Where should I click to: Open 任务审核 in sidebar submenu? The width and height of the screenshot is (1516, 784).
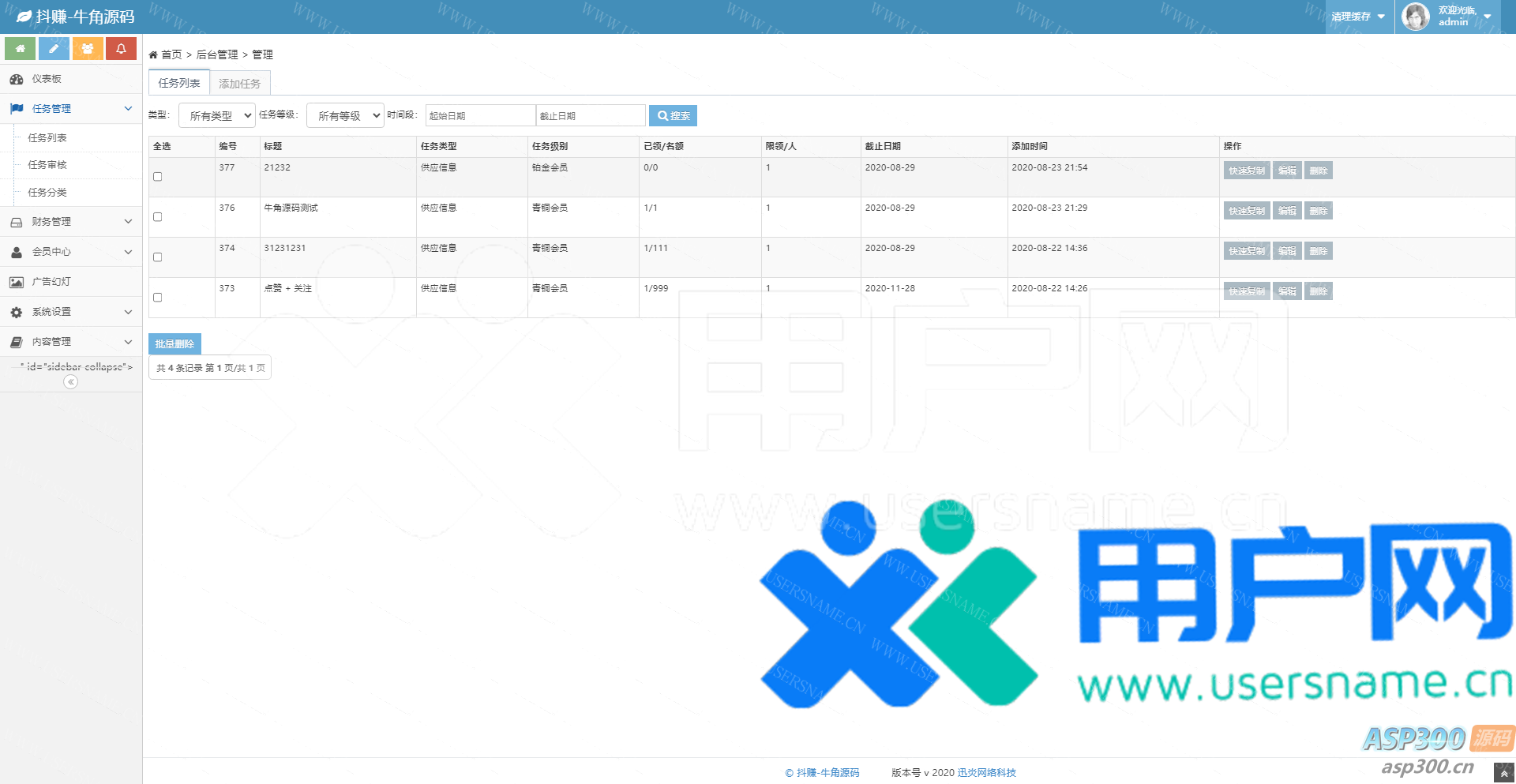tap(47, 165)
